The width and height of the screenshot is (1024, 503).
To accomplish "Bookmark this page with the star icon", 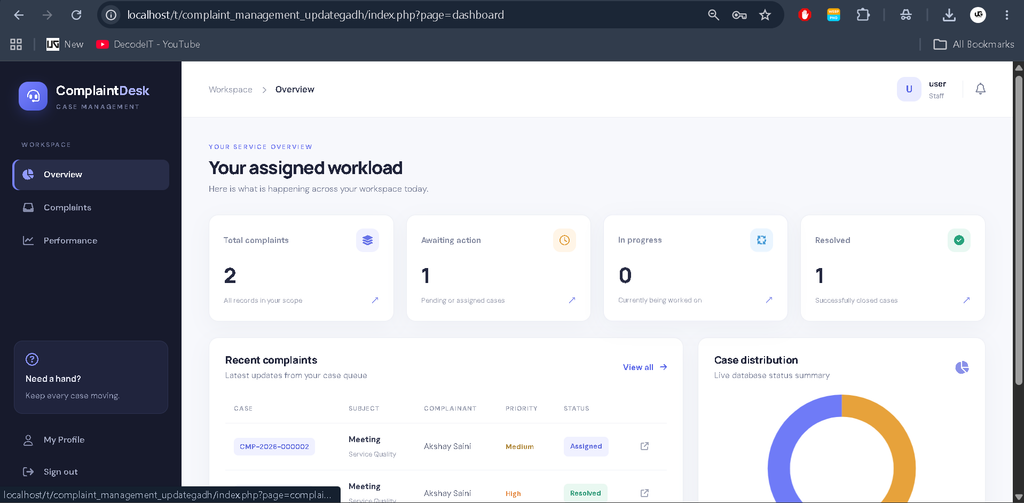I will tap(765, 14).
